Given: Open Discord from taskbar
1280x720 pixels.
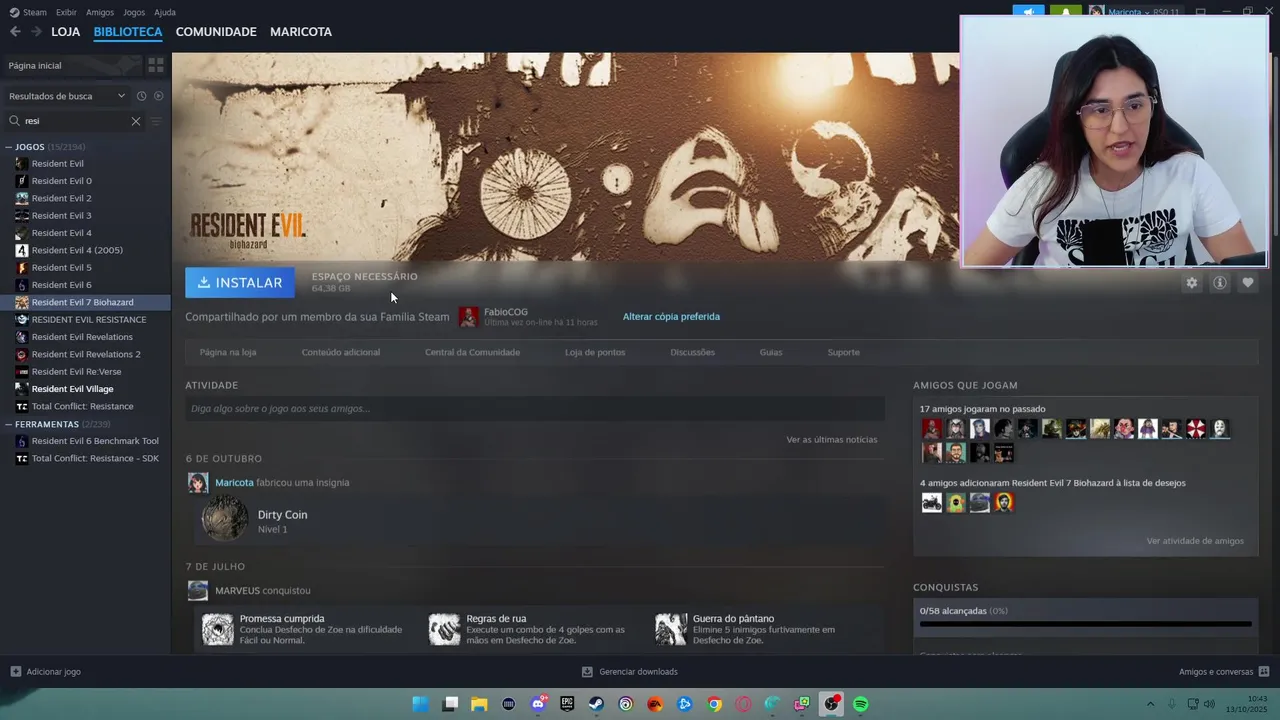Looking at the screenshot, I should (538, 704).
